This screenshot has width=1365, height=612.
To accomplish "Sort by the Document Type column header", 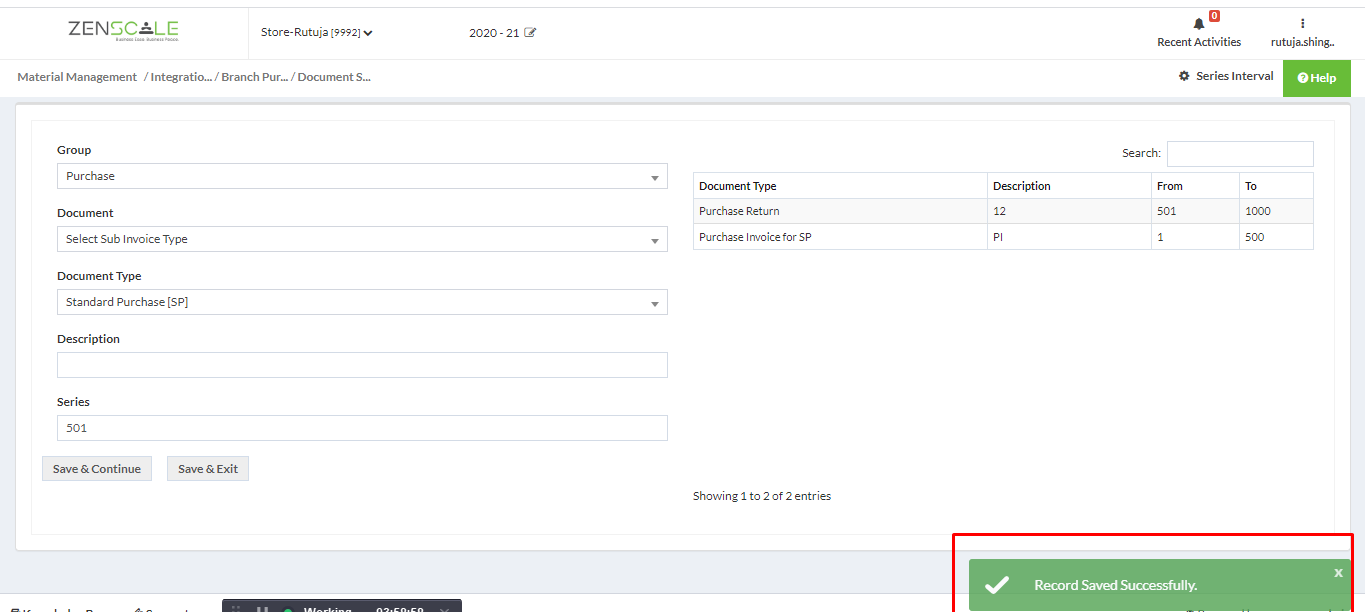I will click(x=840, y=186).
